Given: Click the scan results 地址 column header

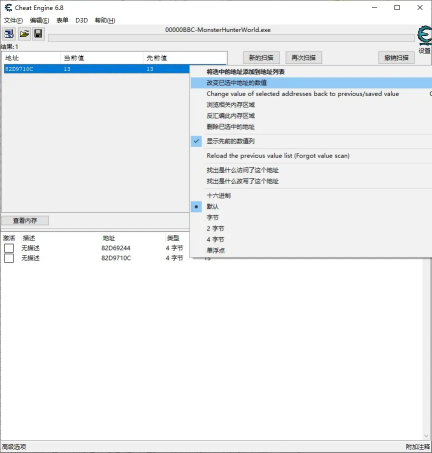Looking at the screenshot, I should pyautogui.click(x=31, y=58).
